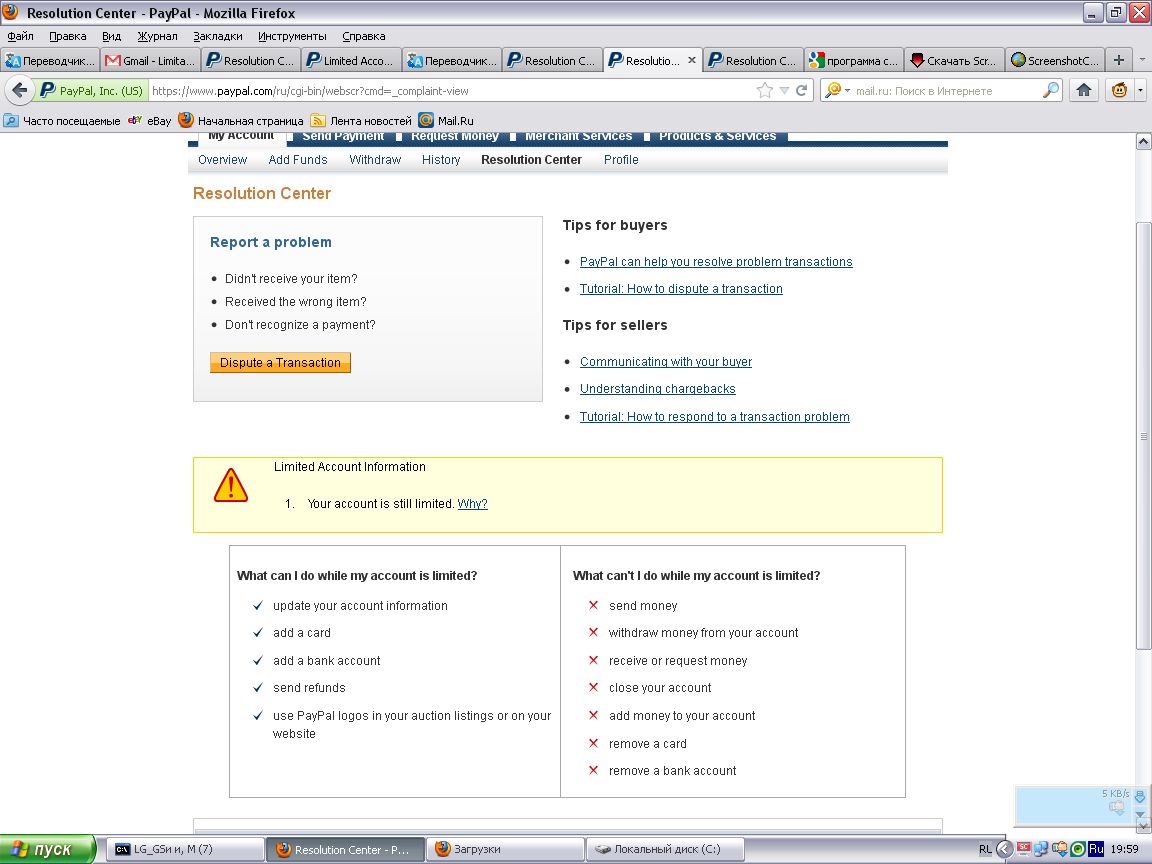Close the active Resolution tab

(x=691, y=60)
